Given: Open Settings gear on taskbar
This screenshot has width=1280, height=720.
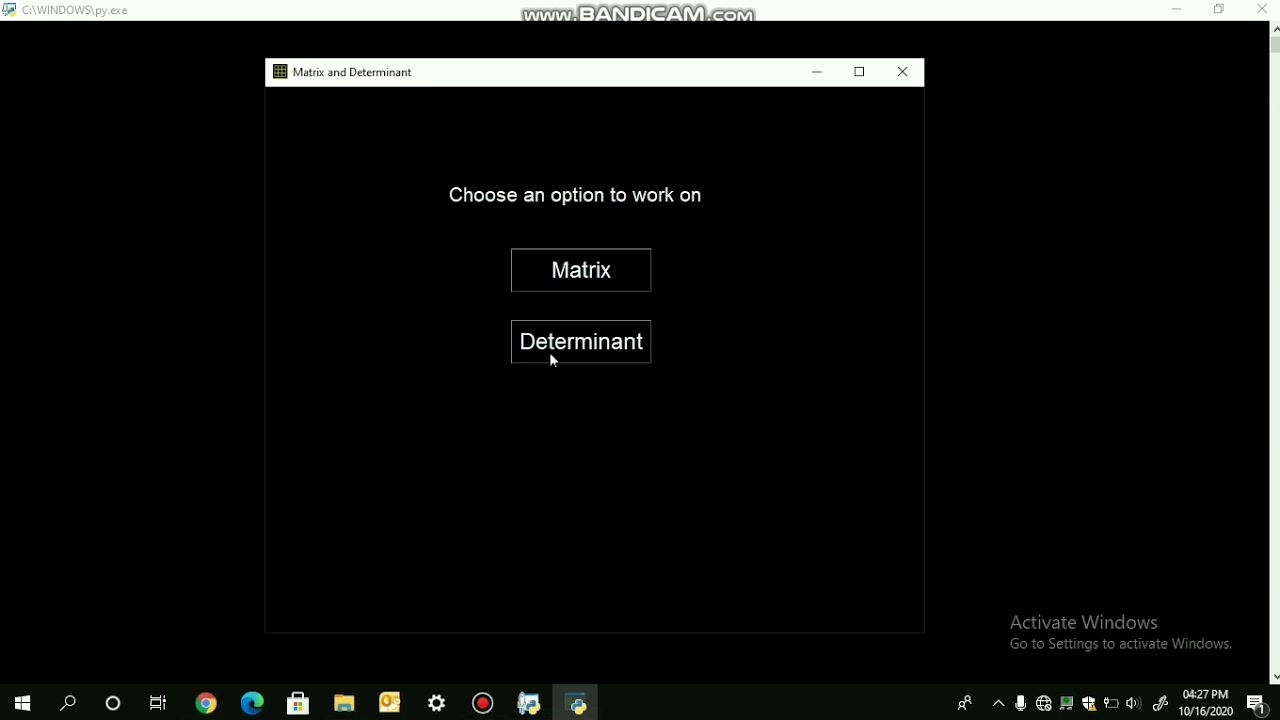Looking at the screenshot, I should 437,703.
